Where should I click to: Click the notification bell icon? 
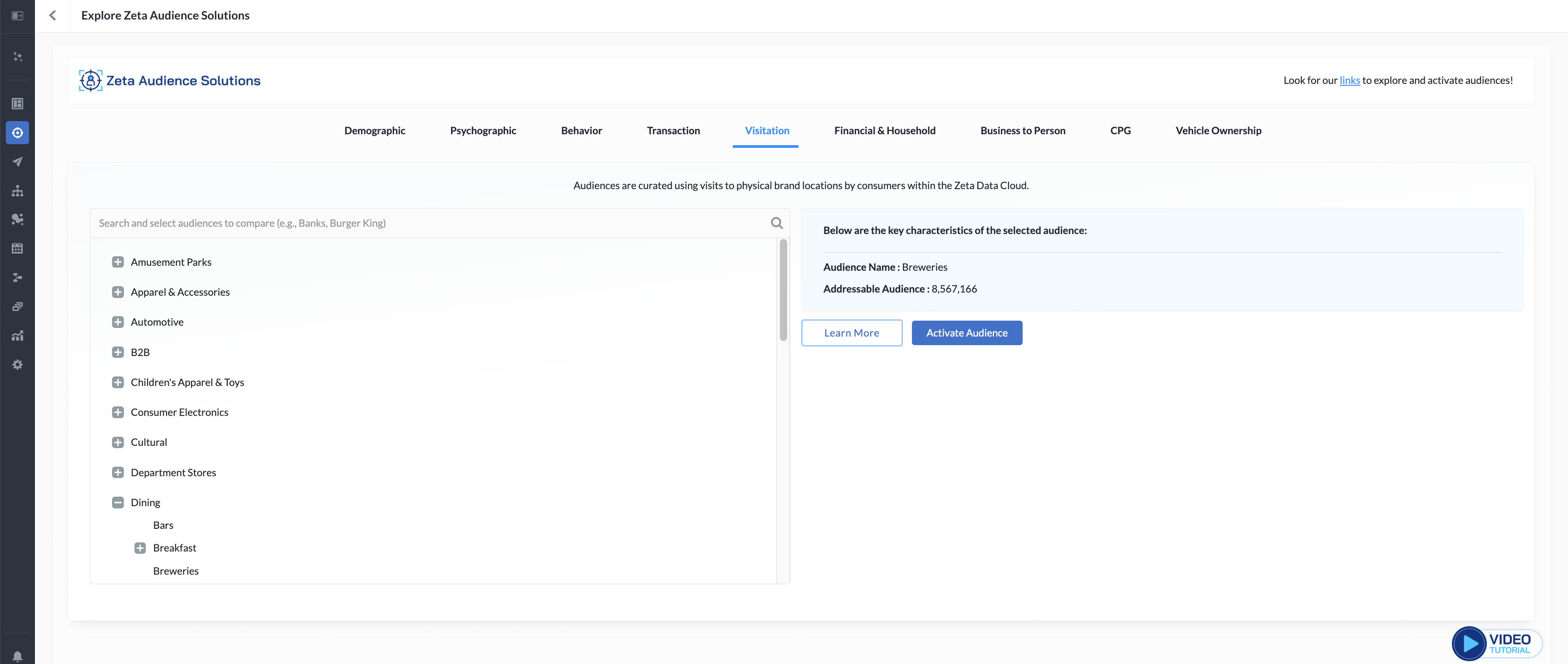[x=18, y=656]
